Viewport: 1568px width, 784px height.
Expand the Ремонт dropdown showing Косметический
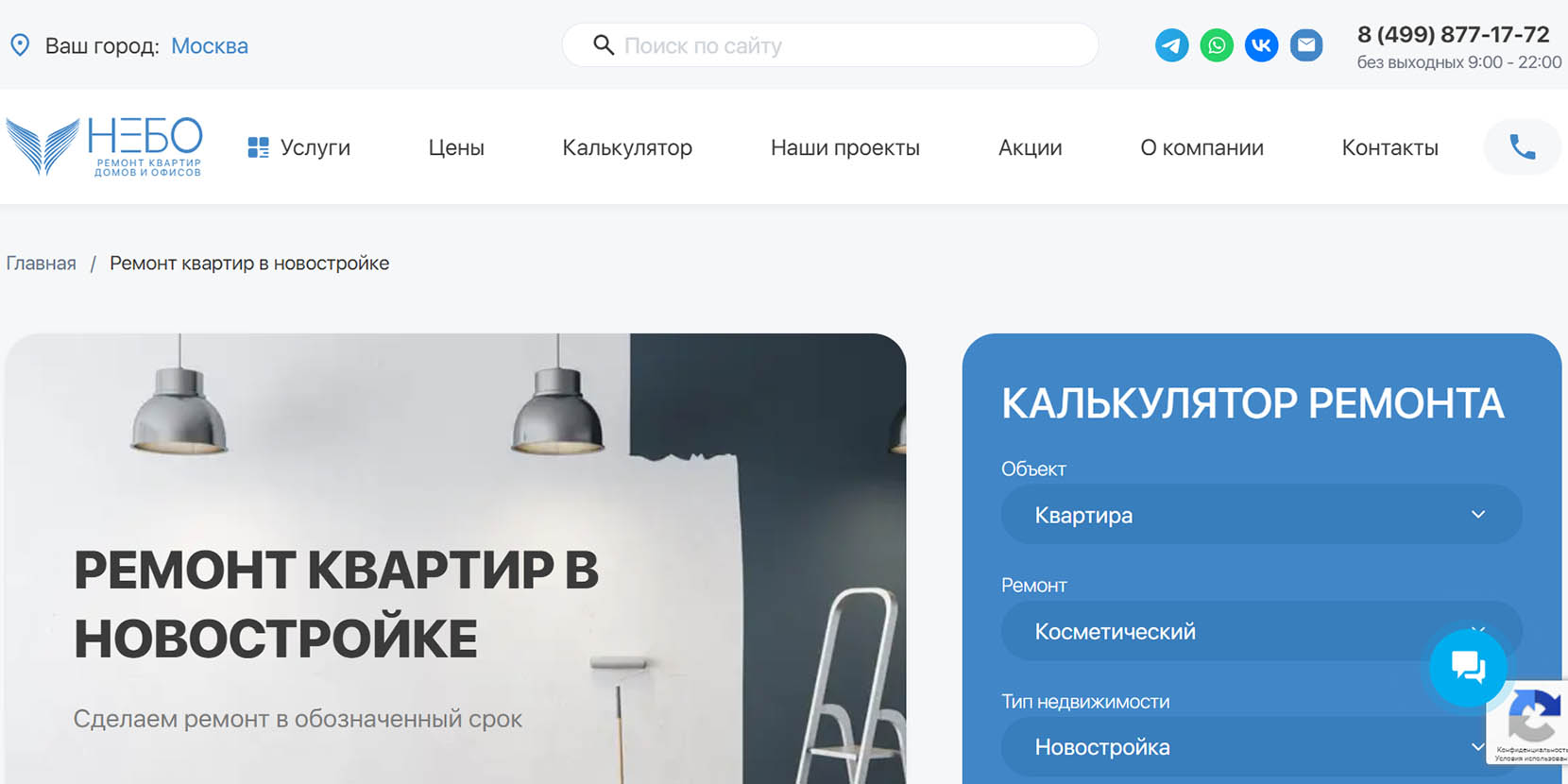tap(1261, 631)
